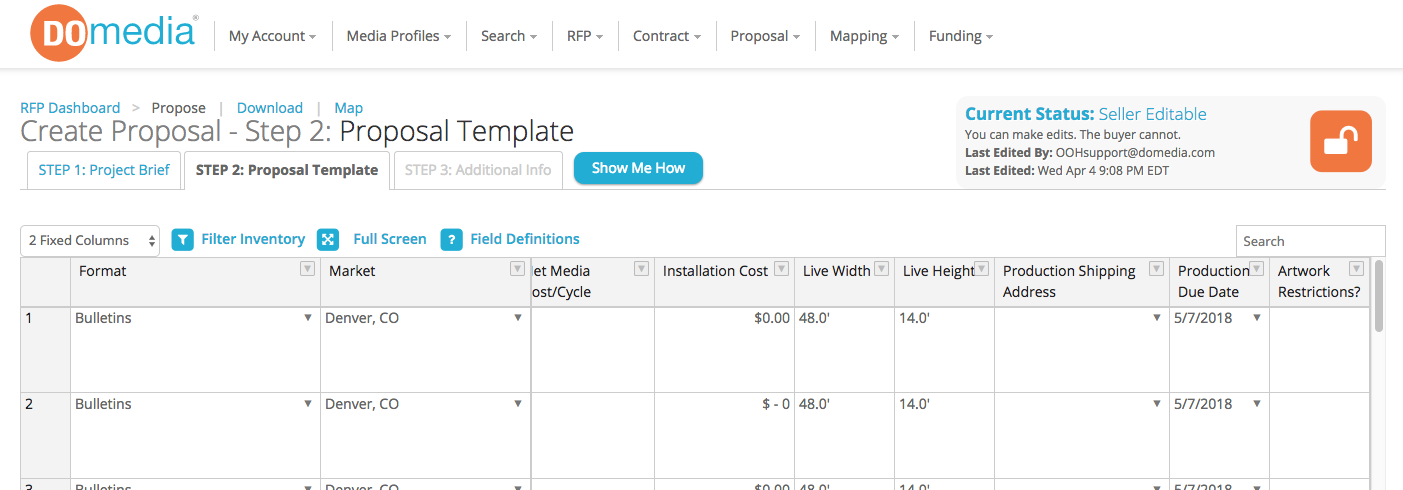The image size is (1403, 490).
Task: Open the Funding menu
Action: [960, 36]
